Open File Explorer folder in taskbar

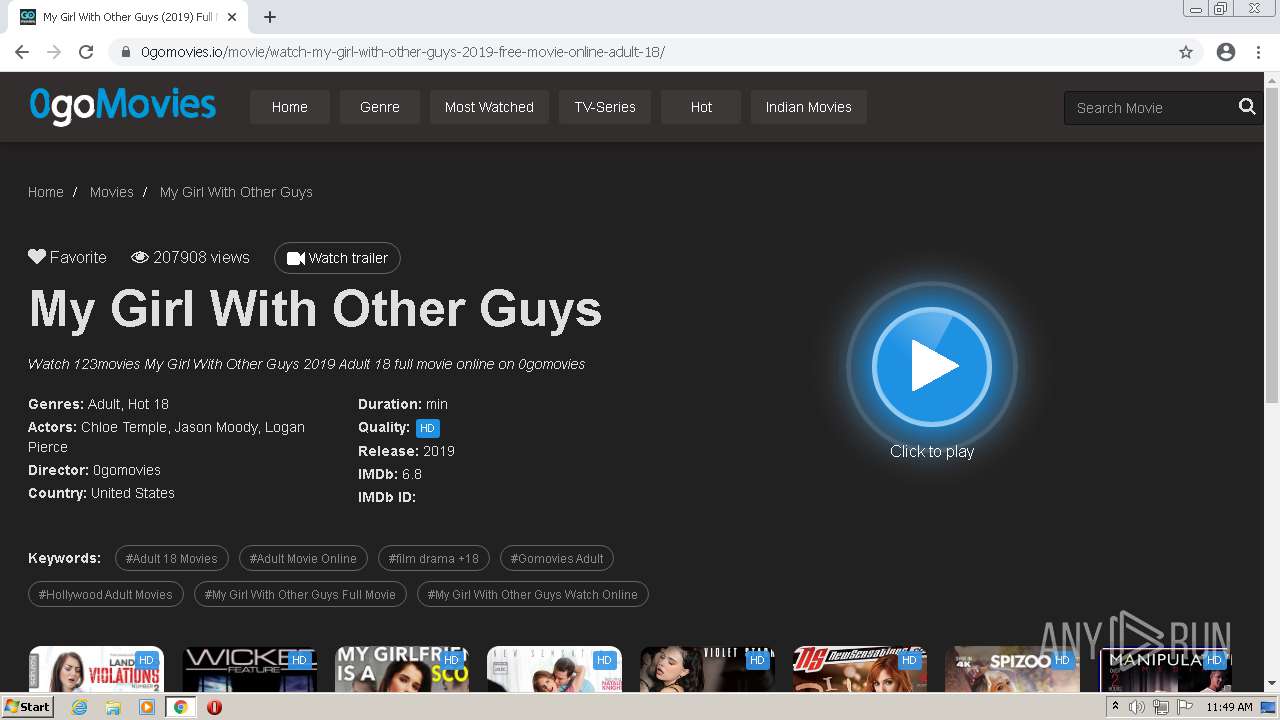tap(113, 707)
